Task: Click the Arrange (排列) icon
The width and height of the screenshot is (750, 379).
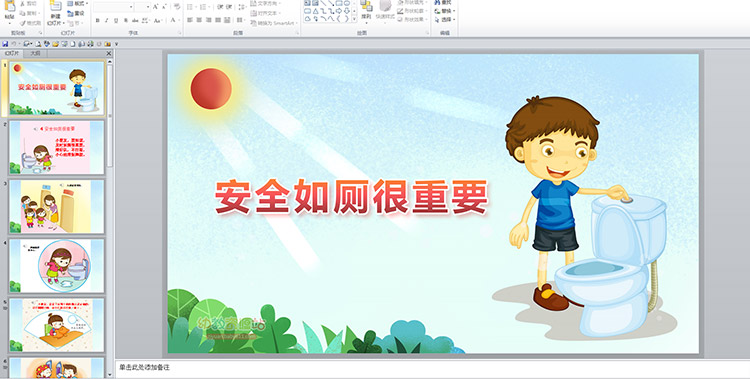Action: click(366, 11)
